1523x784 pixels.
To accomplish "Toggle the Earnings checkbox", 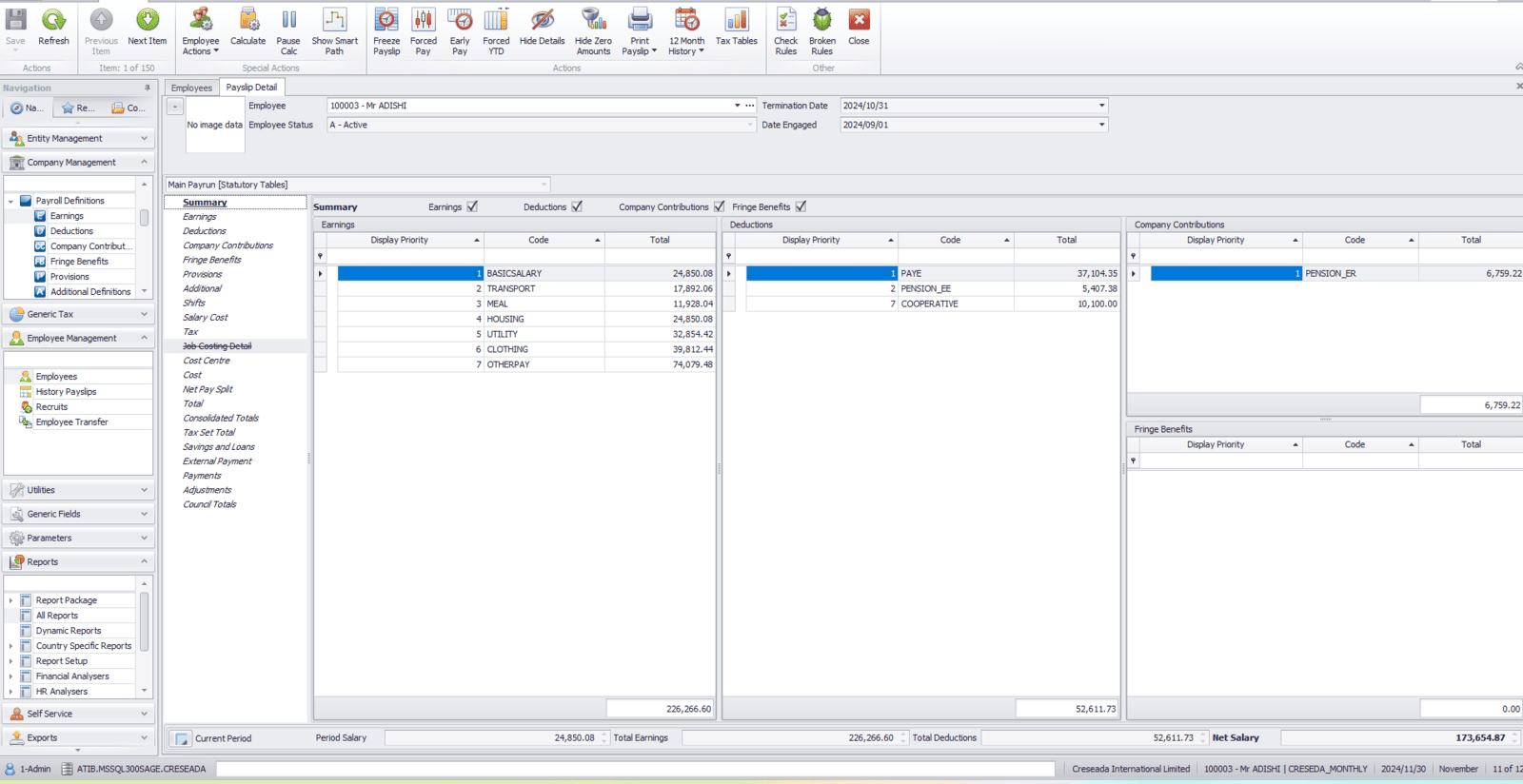I will [472, 206].
